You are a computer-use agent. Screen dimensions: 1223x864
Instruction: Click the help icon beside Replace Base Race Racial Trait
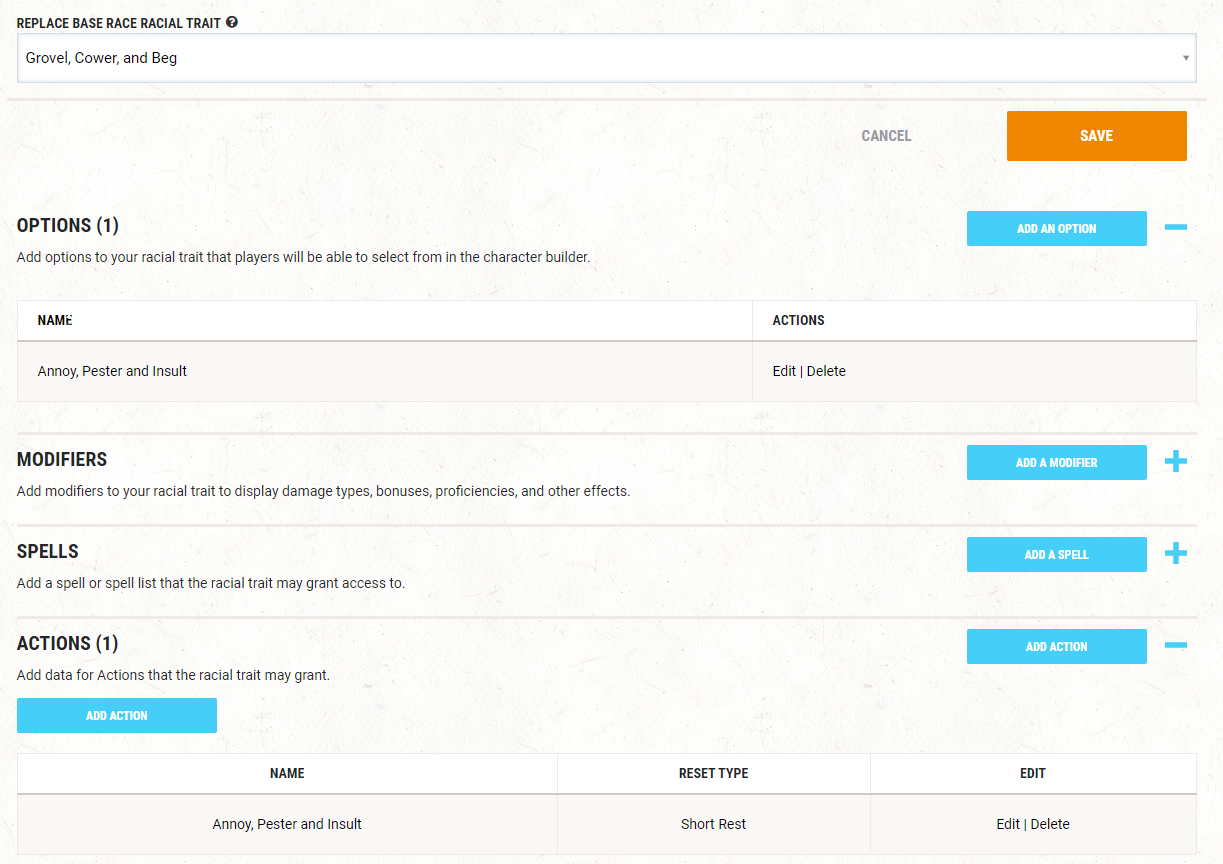click(x=232, y=22)
